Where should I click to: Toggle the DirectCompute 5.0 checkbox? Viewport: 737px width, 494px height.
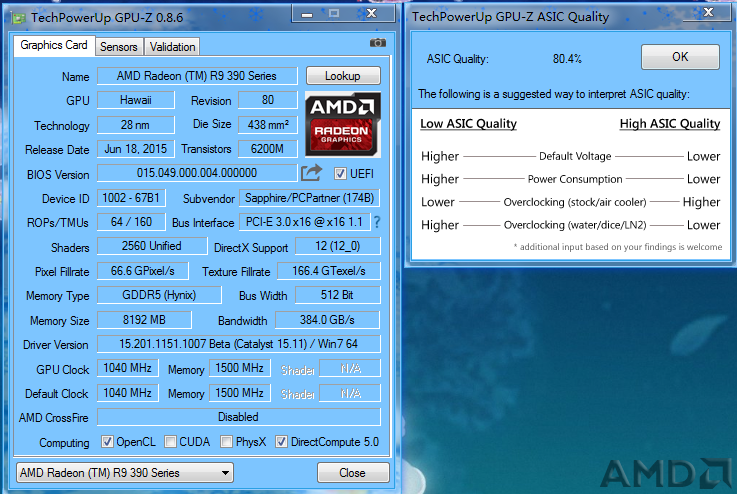click(282, 441)
